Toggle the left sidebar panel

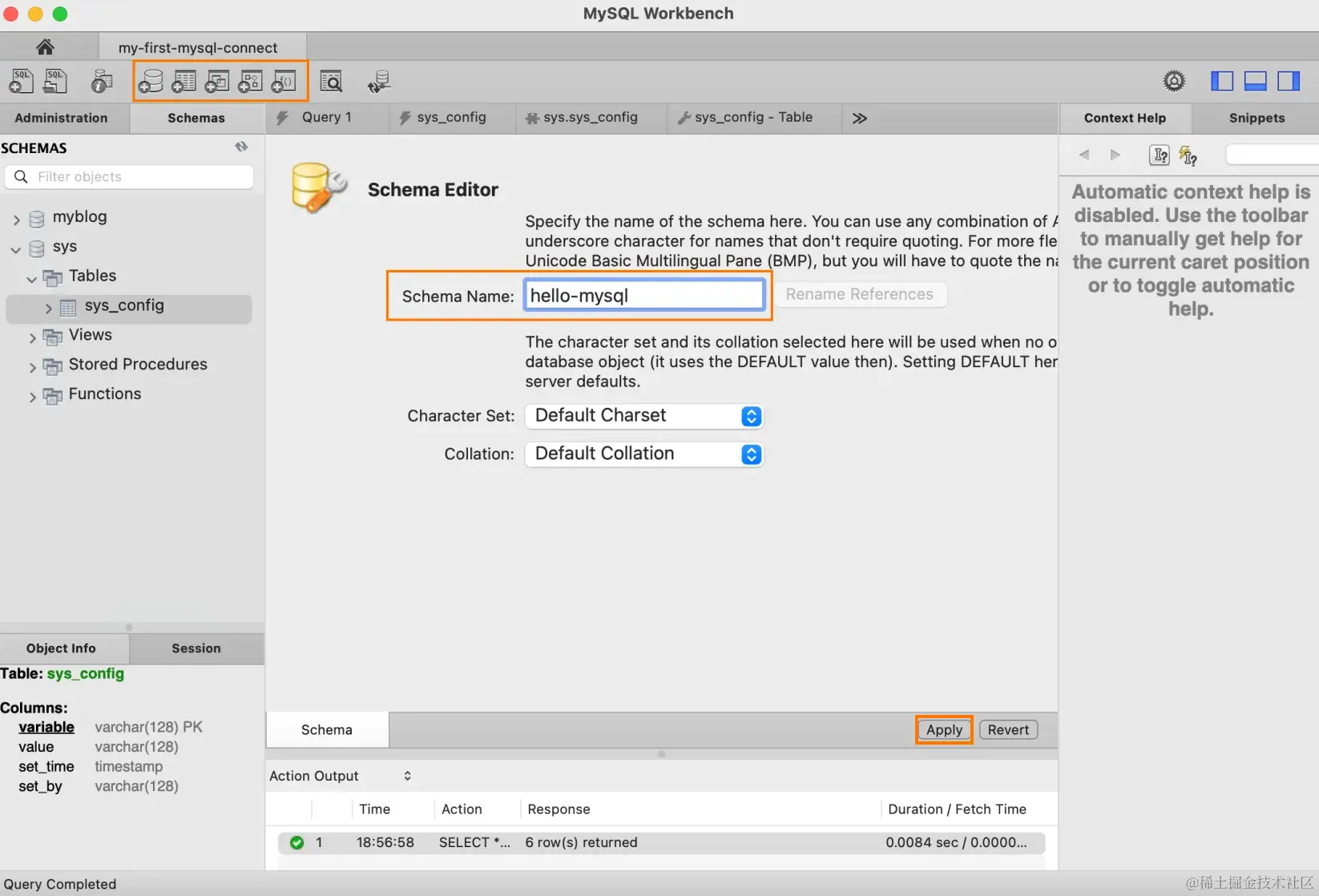tap(1221, 81)
